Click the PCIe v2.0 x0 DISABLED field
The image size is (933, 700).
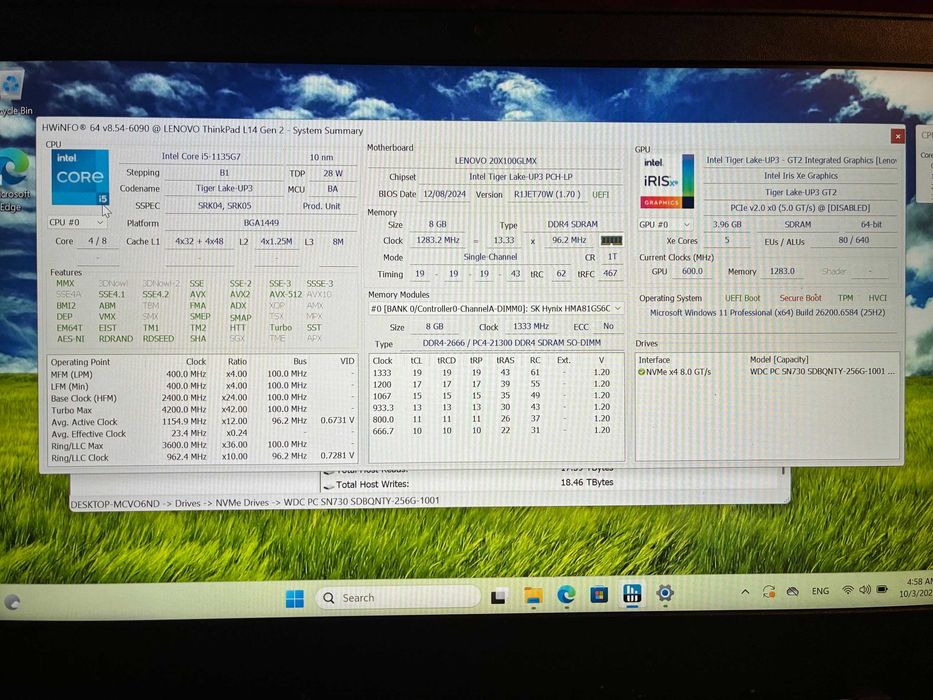(800, 208)
